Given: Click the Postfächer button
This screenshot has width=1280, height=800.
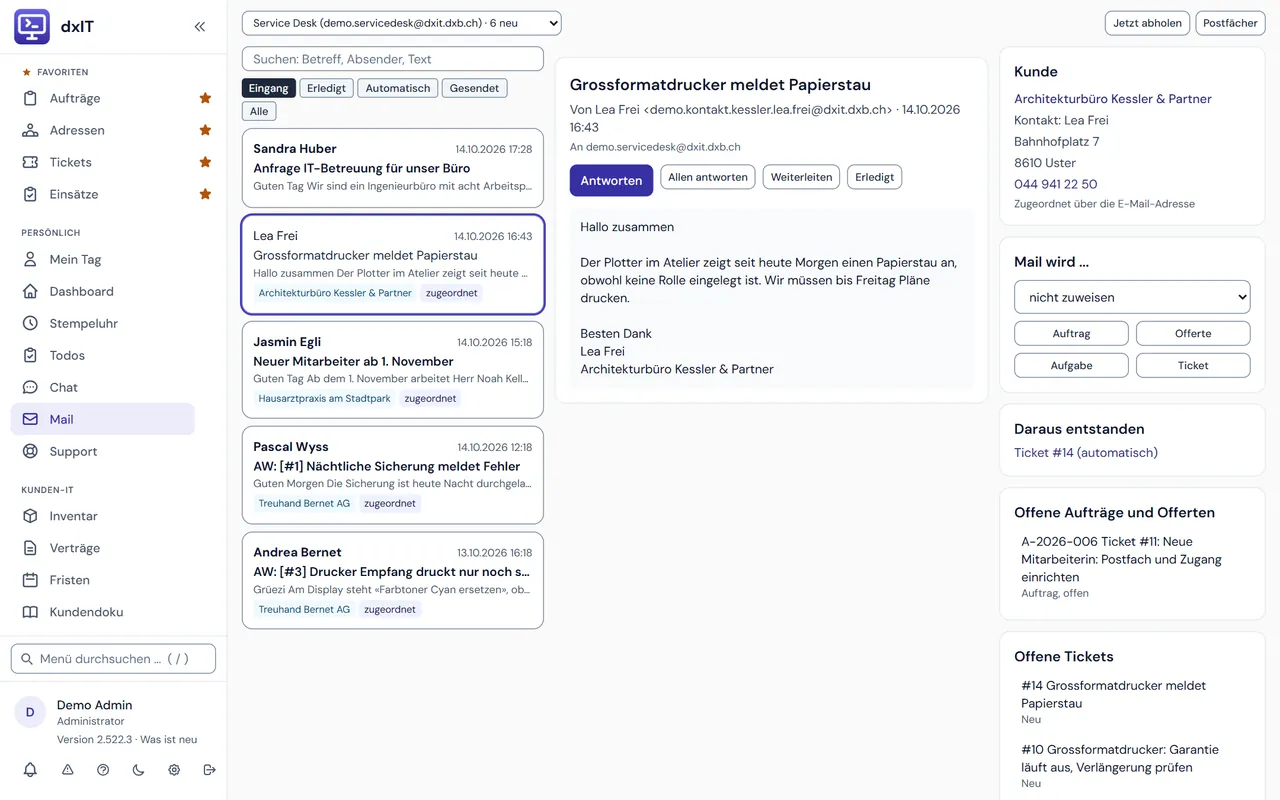Looking at the screenshot, I should point(1230,23).
